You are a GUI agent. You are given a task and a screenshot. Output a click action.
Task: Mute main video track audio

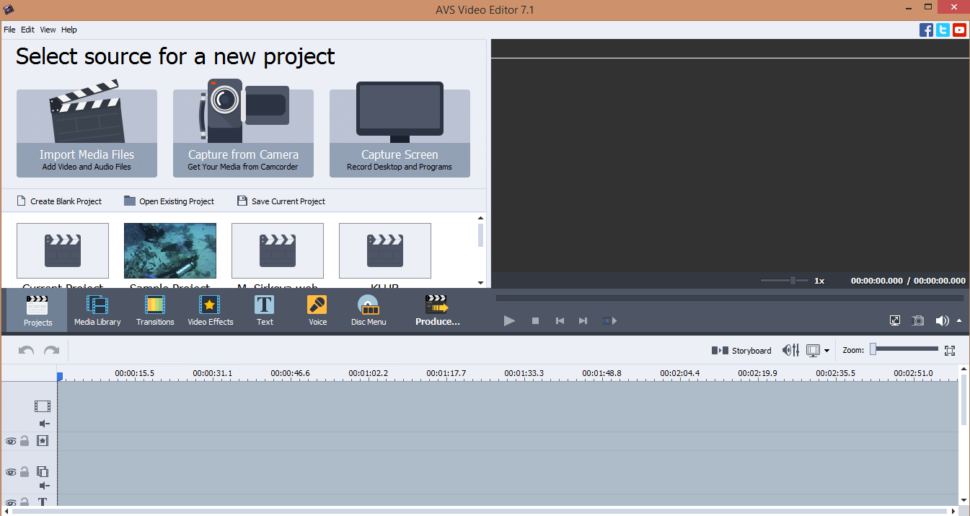point(44,424)
